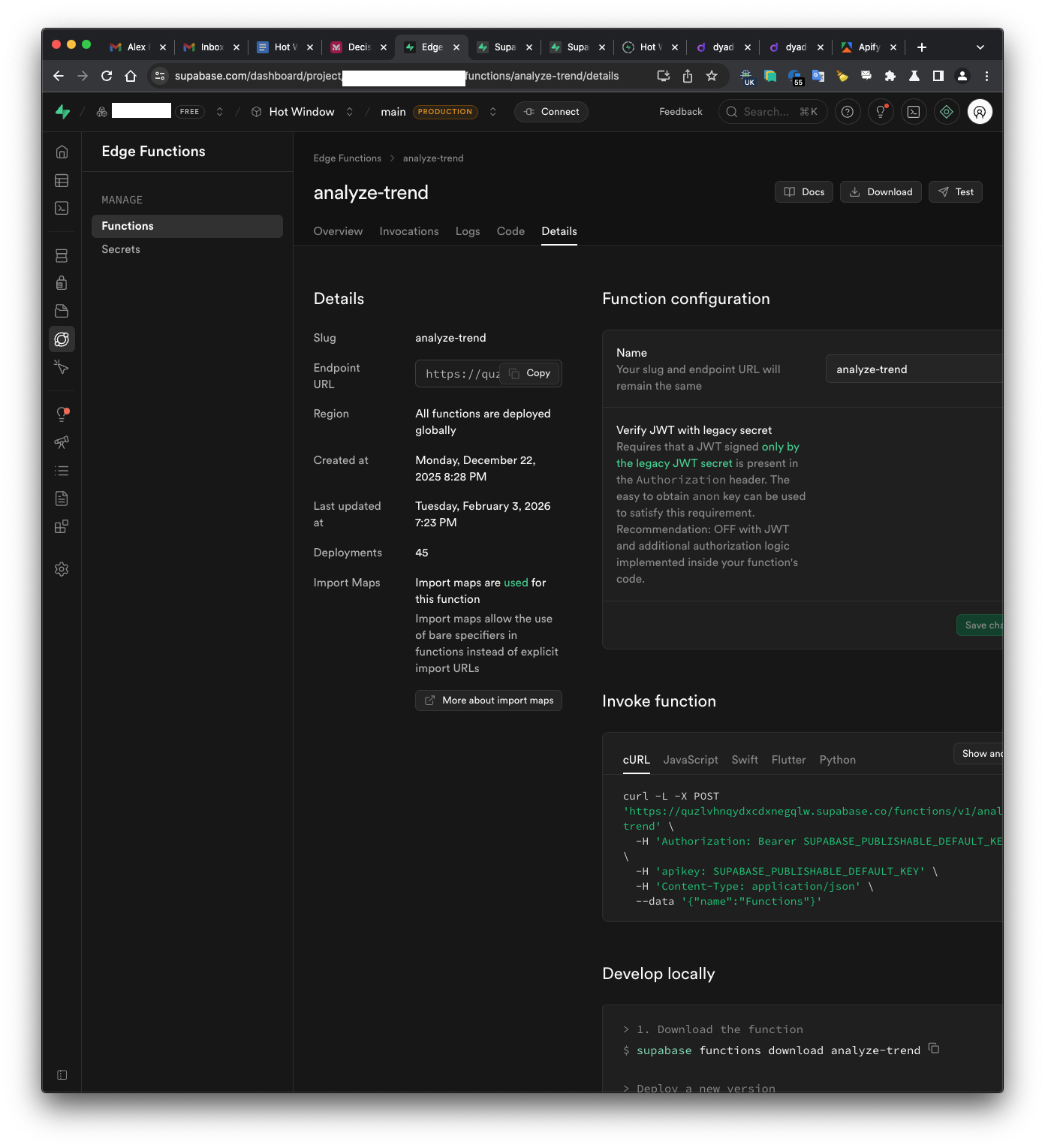
Task: Open the user account avatar menu
Action: click(980, 112)
